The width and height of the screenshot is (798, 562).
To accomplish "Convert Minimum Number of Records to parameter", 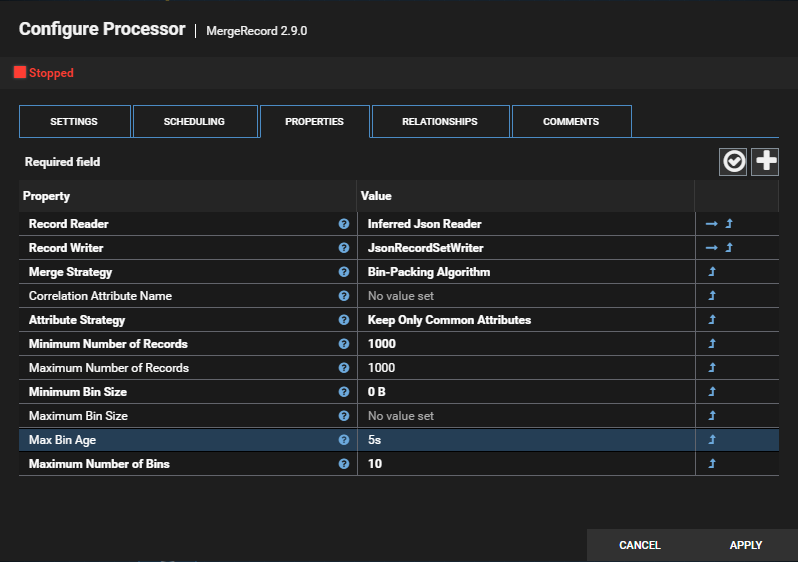I will (712, 344).
